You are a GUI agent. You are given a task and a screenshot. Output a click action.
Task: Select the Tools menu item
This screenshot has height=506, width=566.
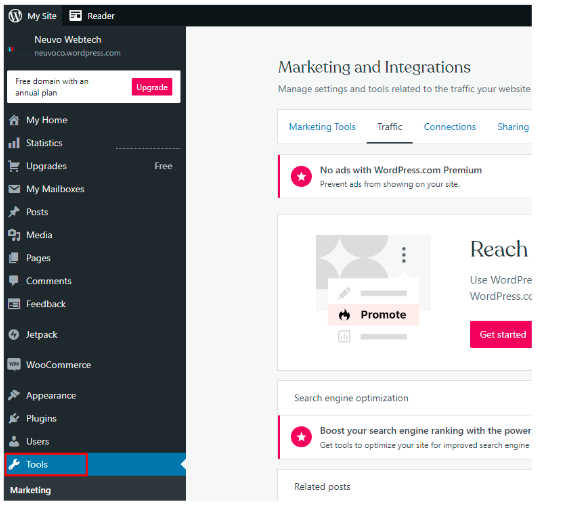[x=46, y=464]
